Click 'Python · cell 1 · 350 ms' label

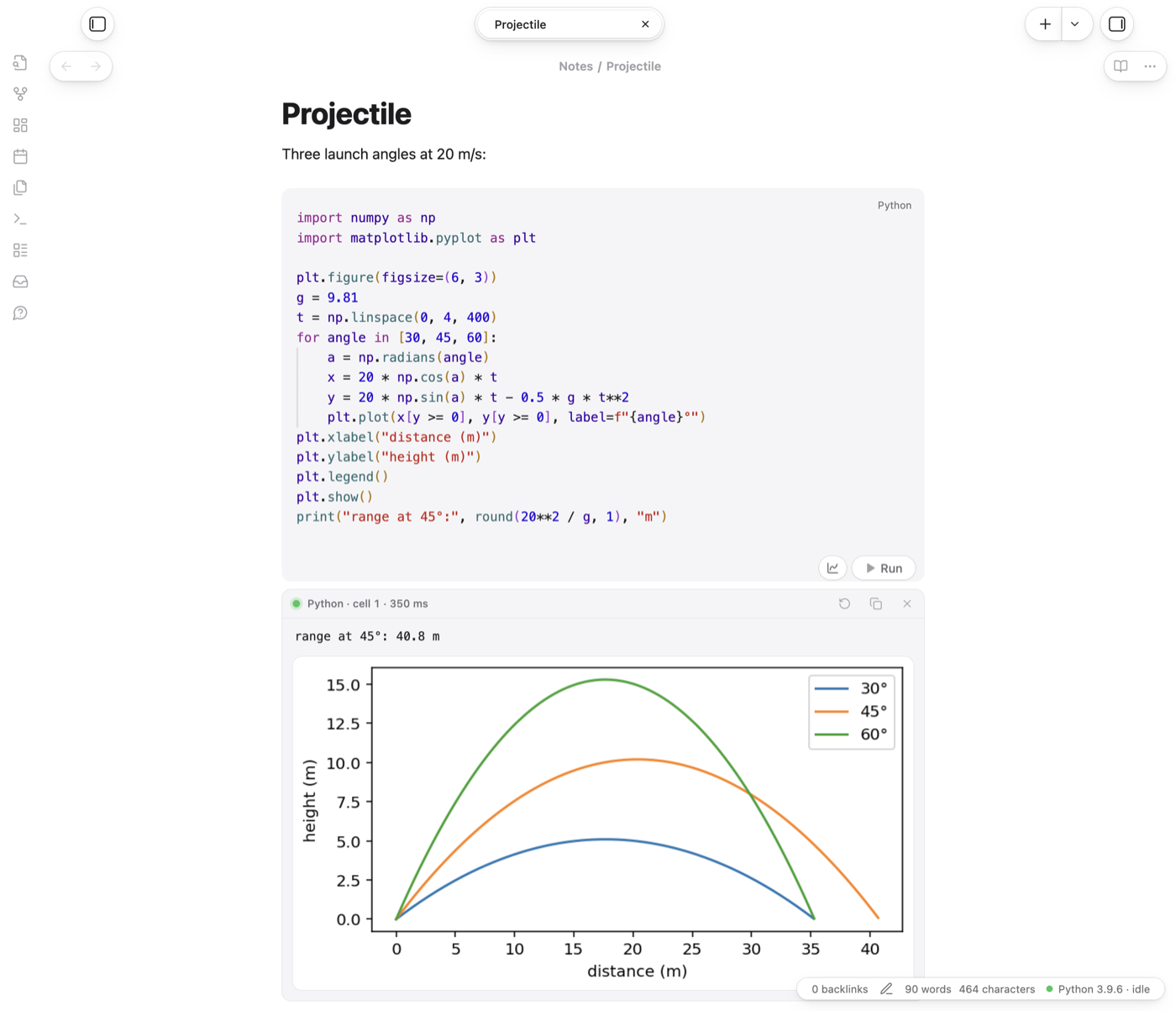pyautogui.click(x=367, y=603)
